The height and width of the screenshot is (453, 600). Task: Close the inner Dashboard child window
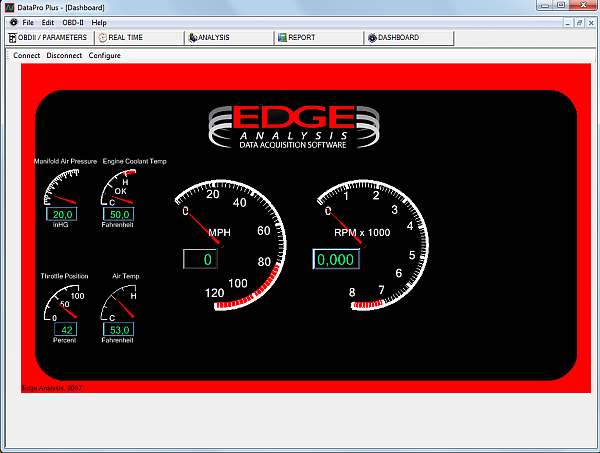point(591,23)
